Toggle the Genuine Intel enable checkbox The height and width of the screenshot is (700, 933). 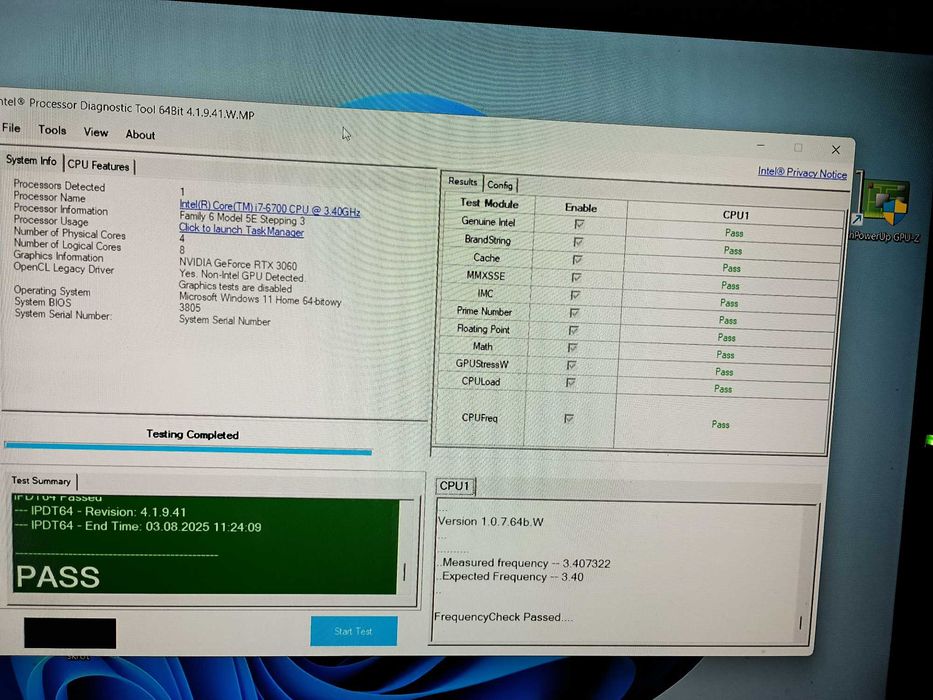578,224
